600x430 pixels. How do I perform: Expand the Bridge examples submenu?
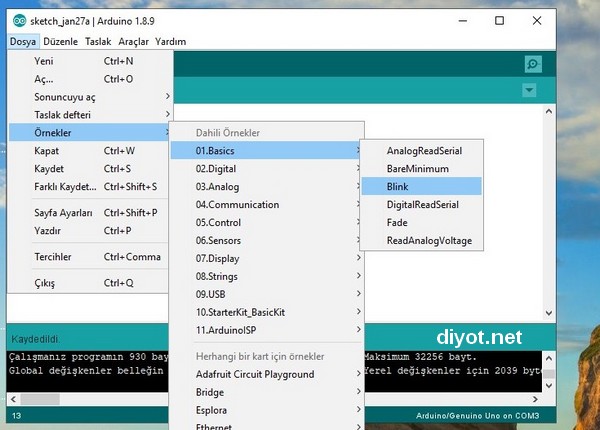pos(267,392)
